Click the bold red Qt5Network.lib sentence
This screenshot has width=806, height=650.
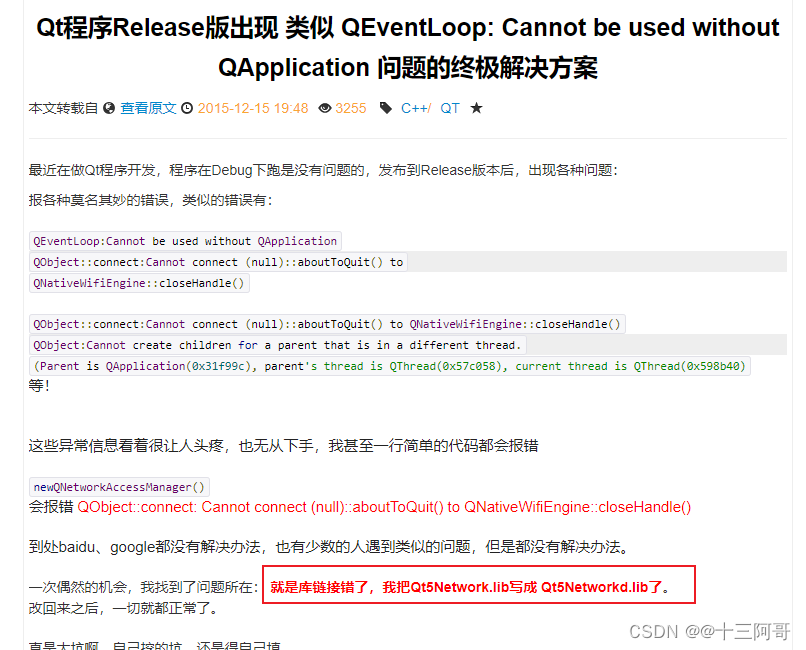[470, 587]
